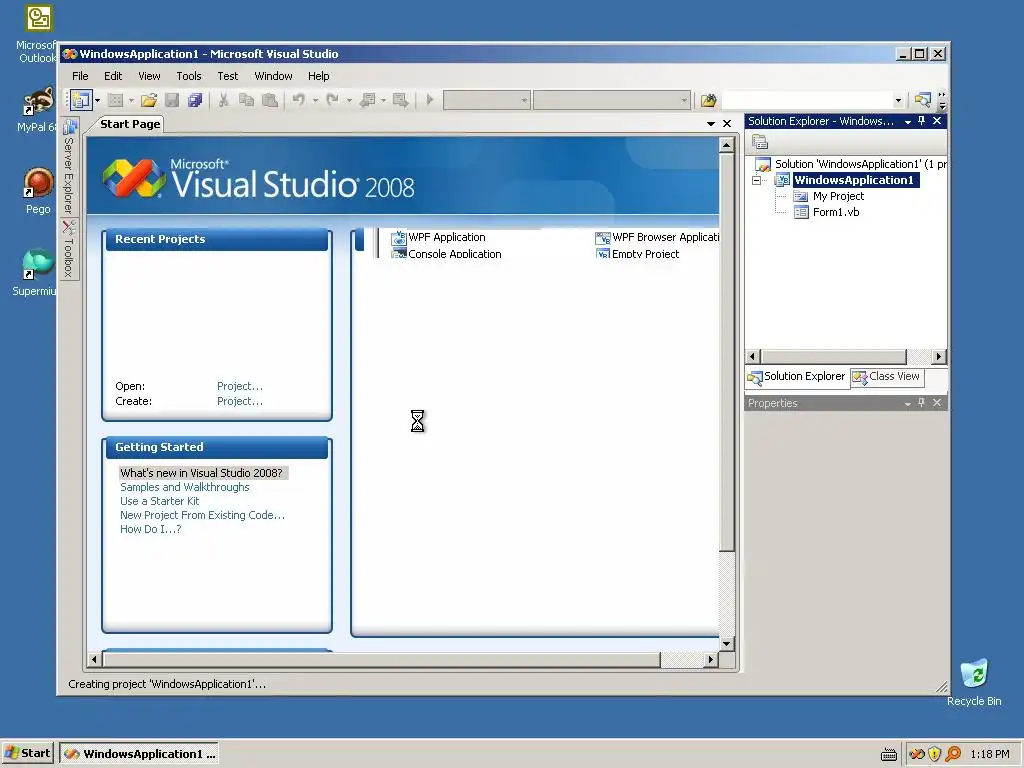Click the Navigate Forward icon

point(400,100)
